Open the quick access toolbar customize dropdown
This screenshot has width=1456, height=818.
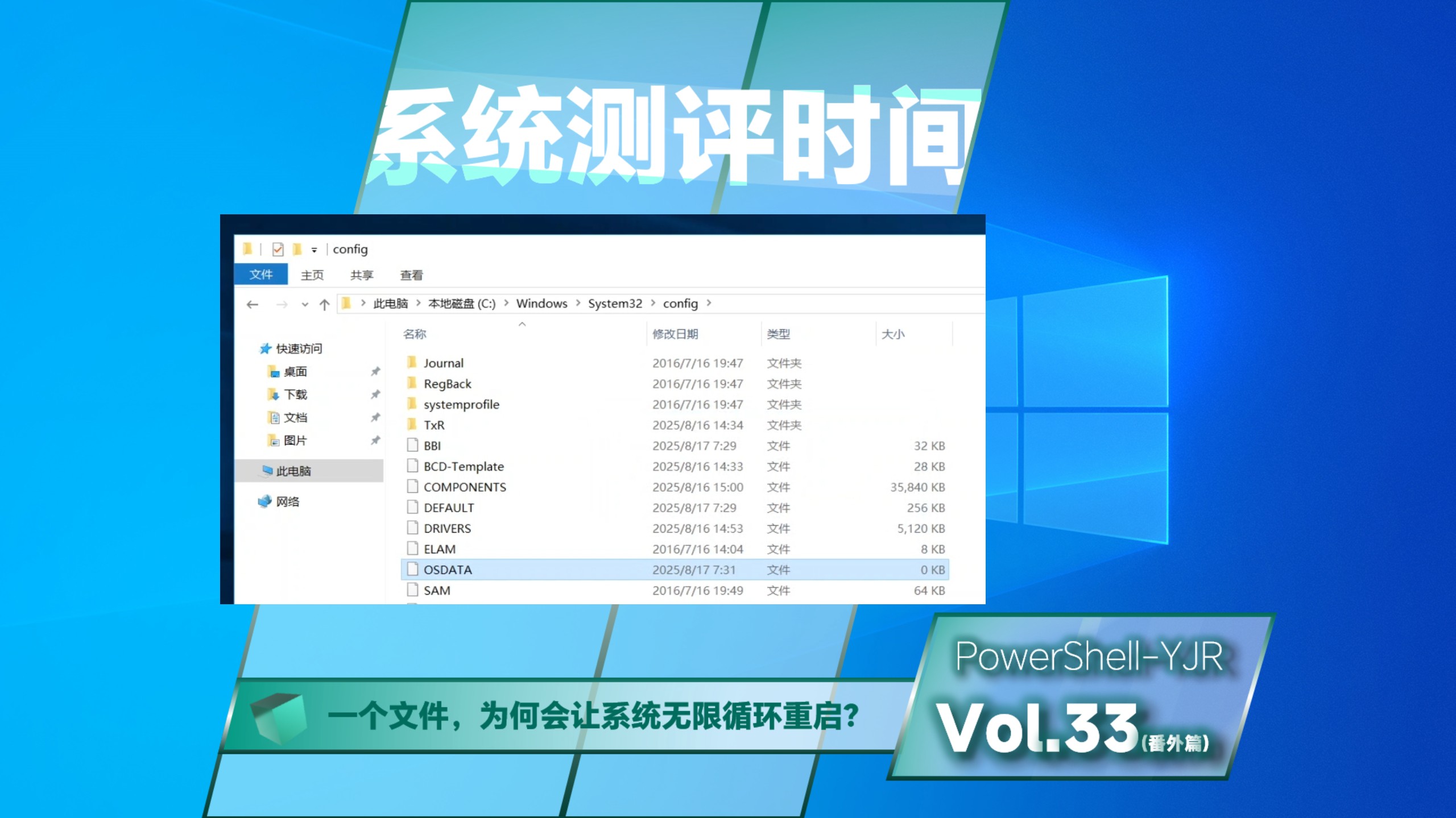(314, 250)
